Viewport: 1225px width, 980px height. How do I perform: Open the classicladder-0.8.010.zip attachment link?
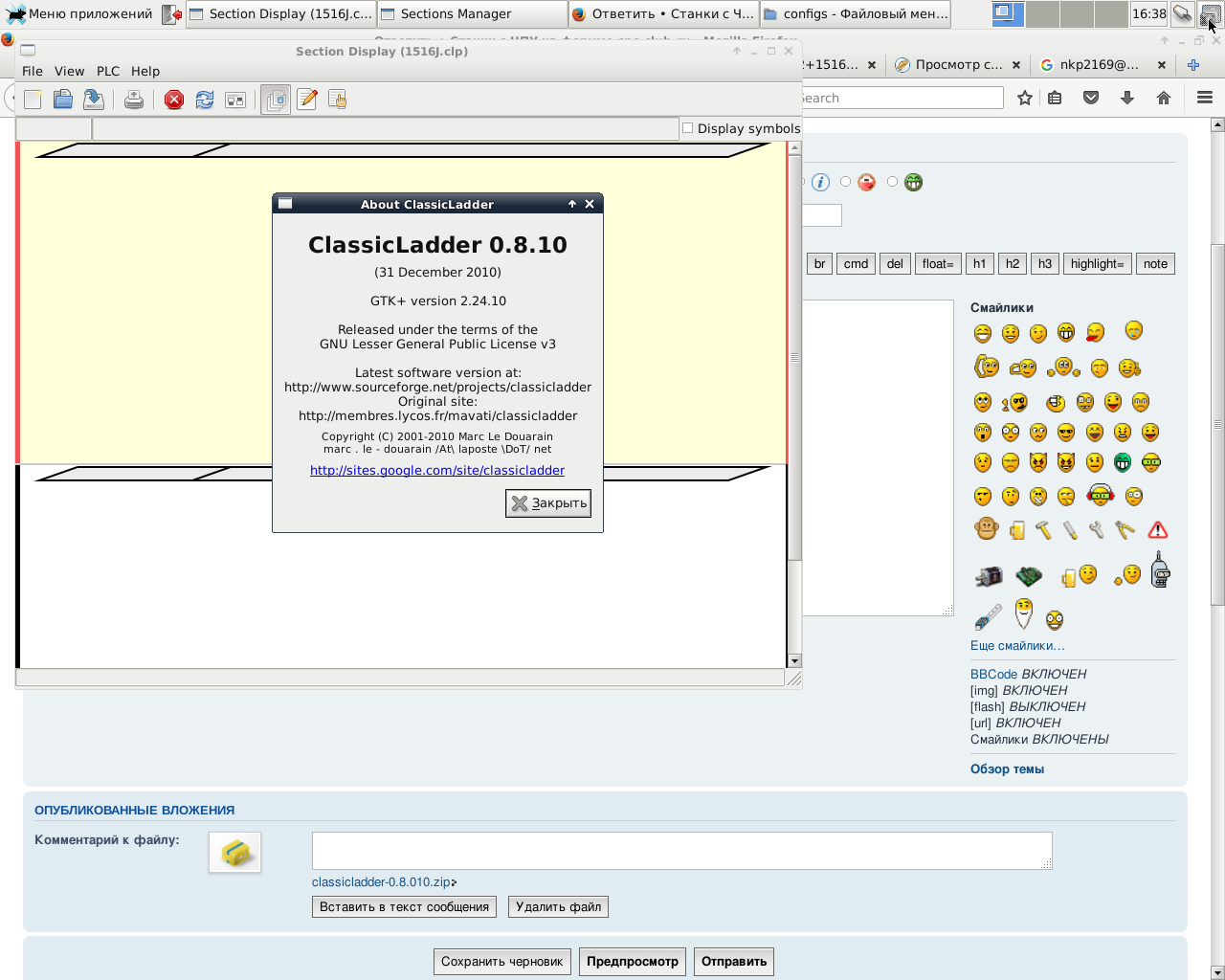coord(382,882)
